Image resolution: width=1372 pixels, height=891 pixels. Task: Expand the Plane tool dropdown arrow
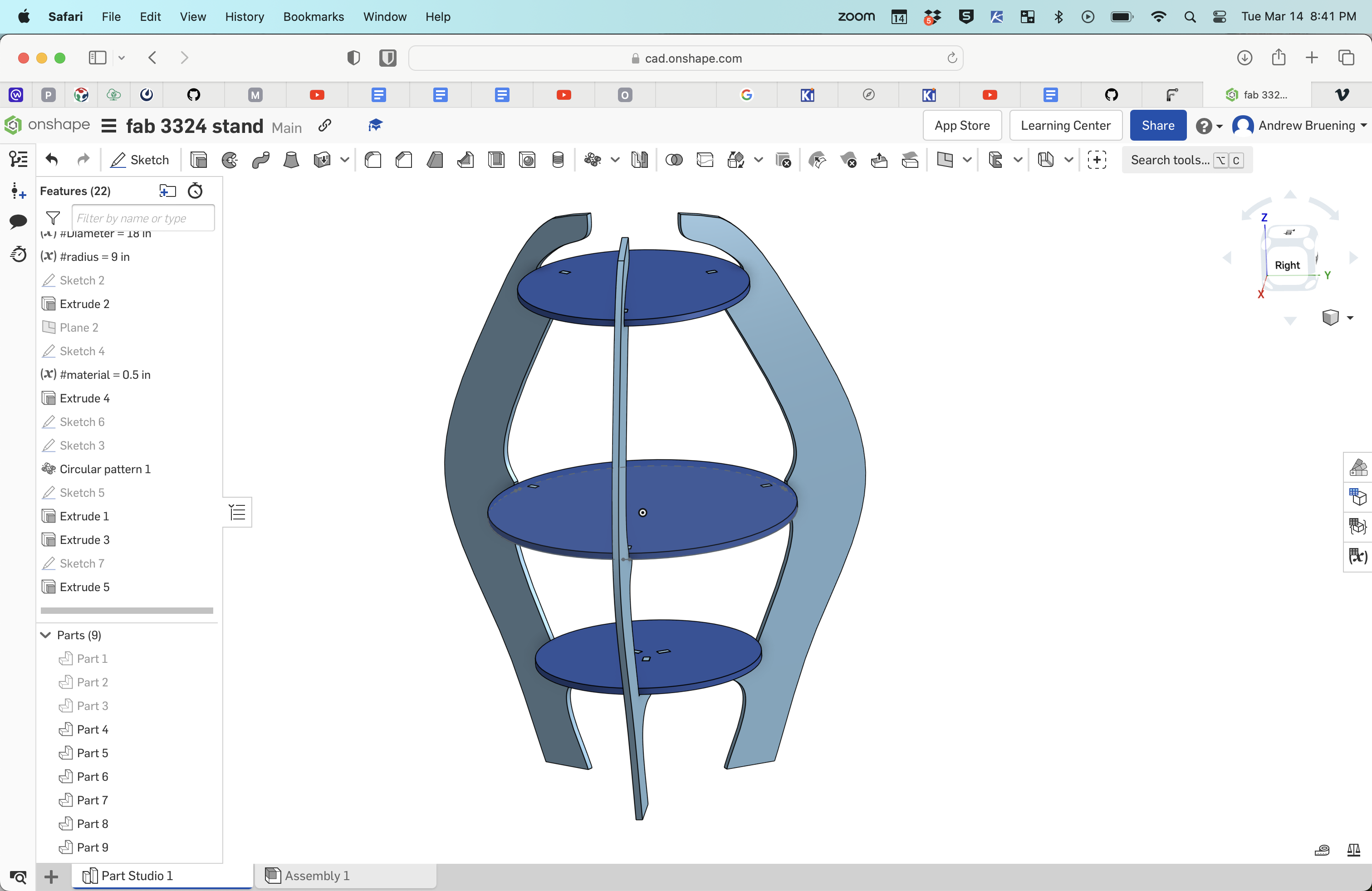pos(967,160)
